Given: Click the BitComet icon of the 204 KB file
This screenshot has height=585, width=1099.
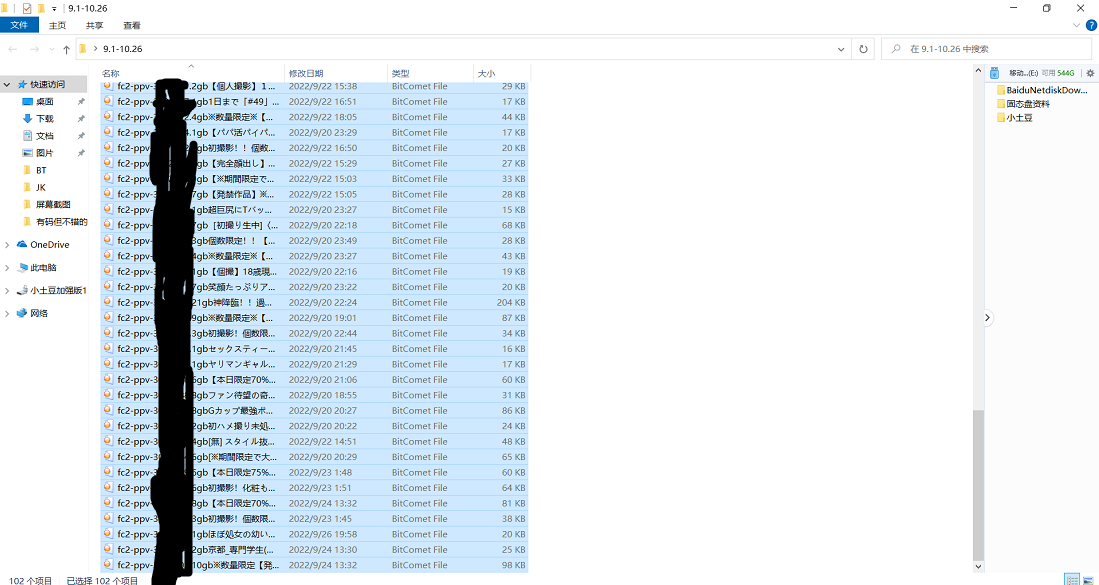Looking at the screenshot, I should [x=108, y=302].
